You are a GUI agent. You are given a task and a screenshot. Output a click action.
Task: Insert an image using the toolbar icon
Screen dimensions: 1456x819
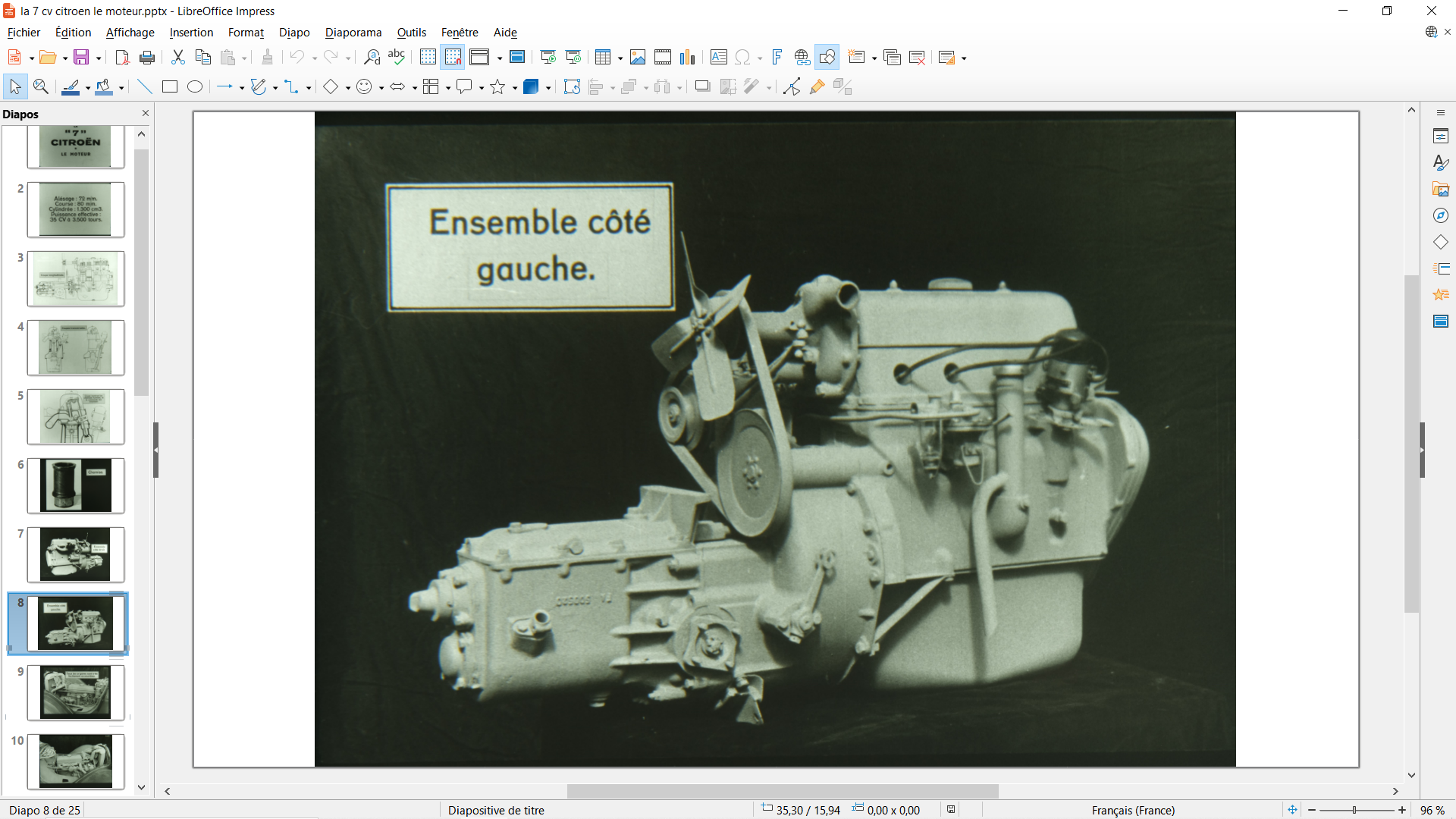tap(638, 58)
